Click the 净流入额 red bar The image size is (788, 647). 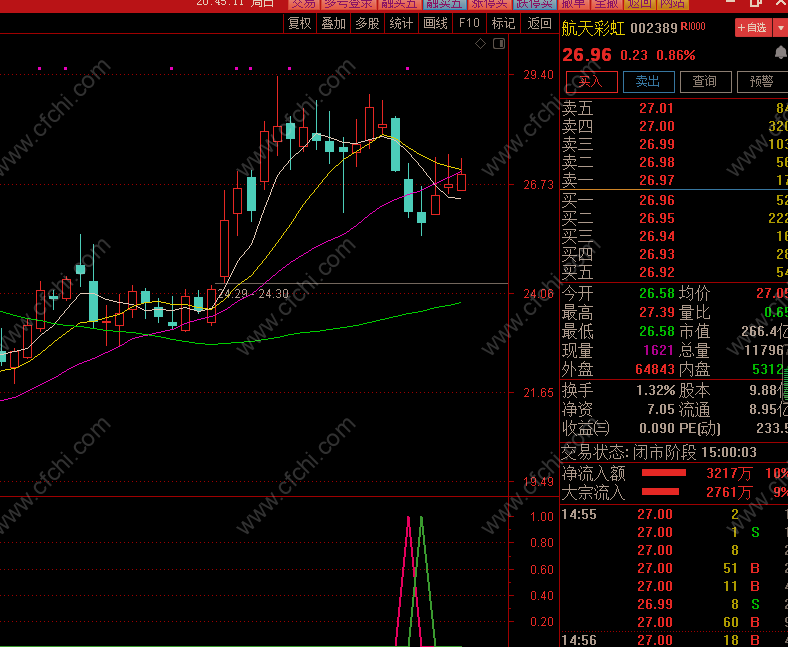(664, 473)
